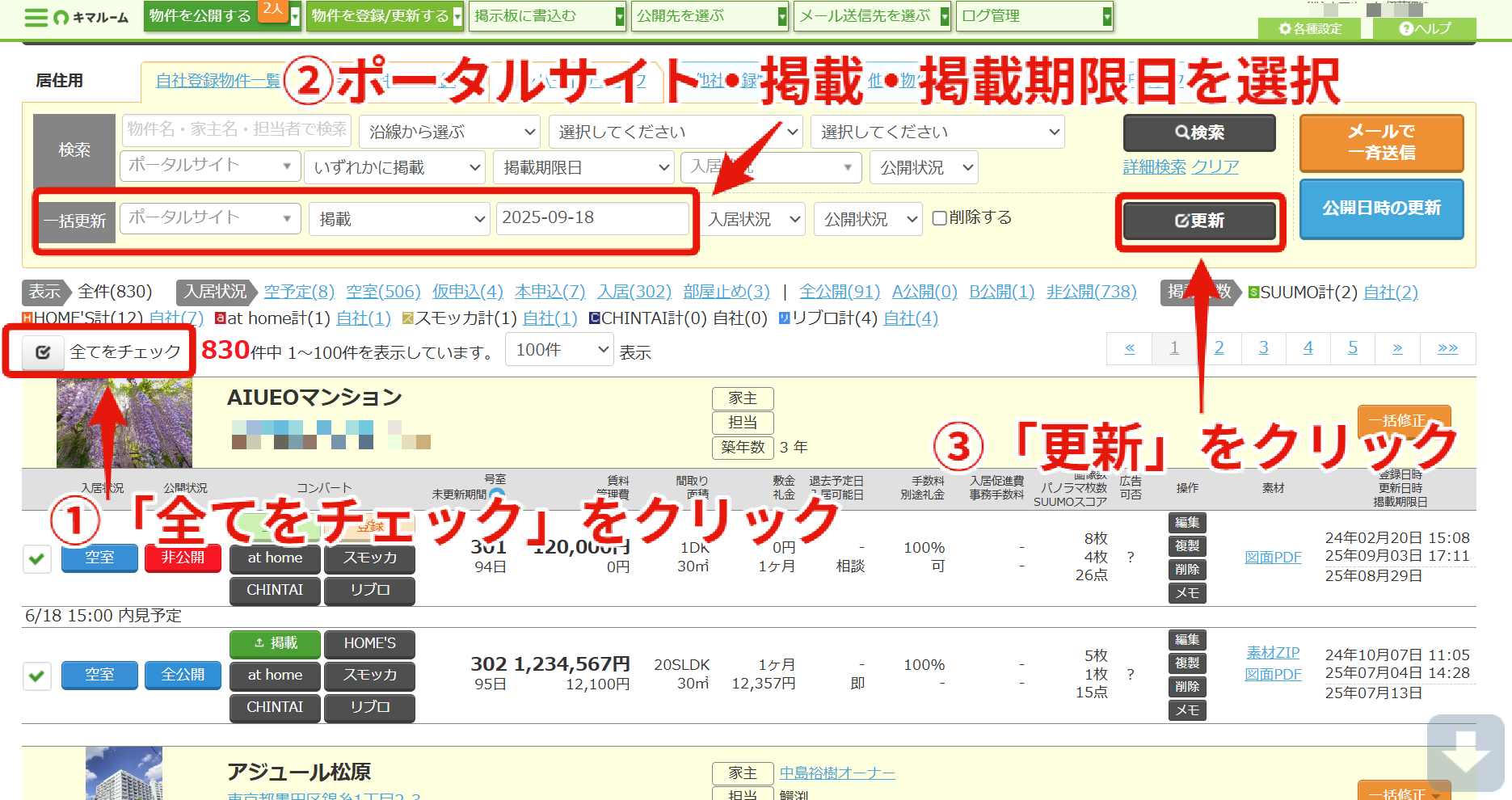Image resolution: width=1512 pixels, height=800 pixels.
Task: Click メモ for the first room row
Action: pos(1187,593)
